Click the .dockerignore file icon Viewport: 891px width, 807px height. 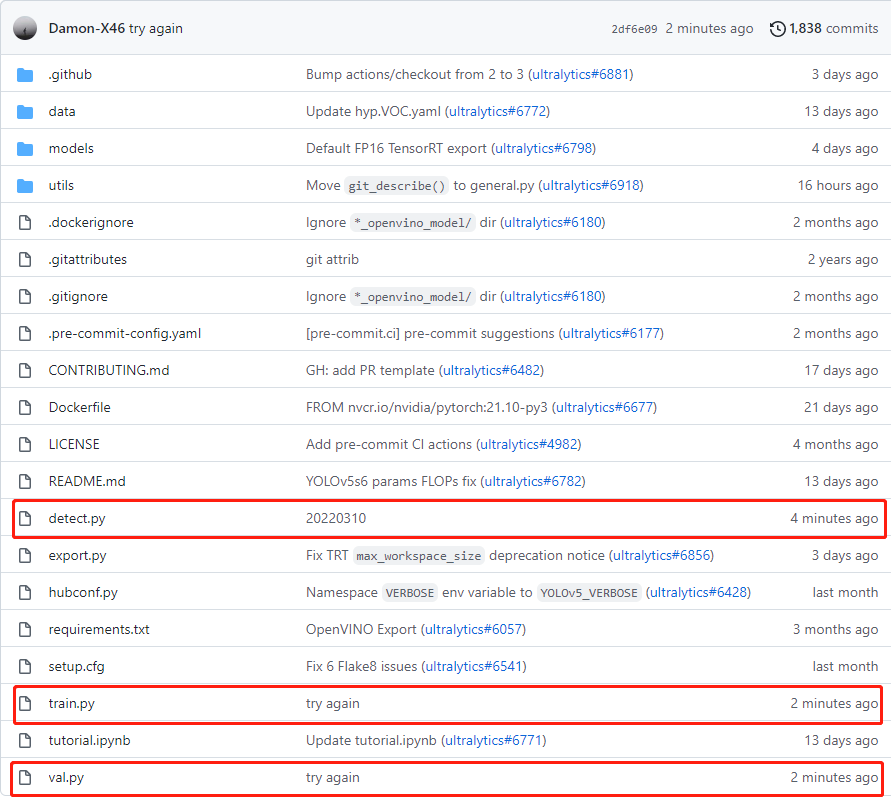pyautogui.click(x=25, y=222)
